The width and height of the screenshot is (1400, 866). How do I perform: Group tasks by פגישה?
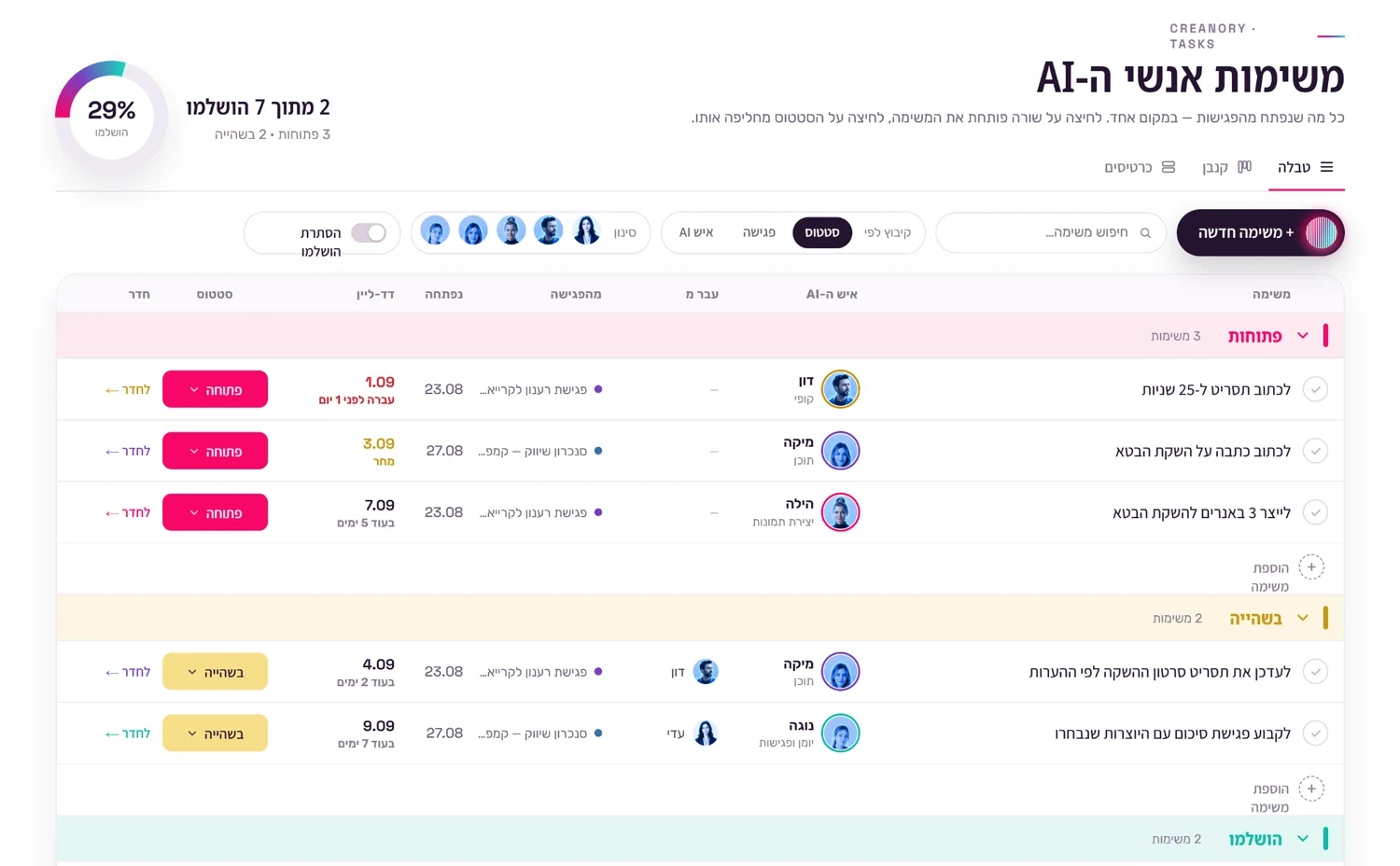pyautogui.click(x=759, y=232)
